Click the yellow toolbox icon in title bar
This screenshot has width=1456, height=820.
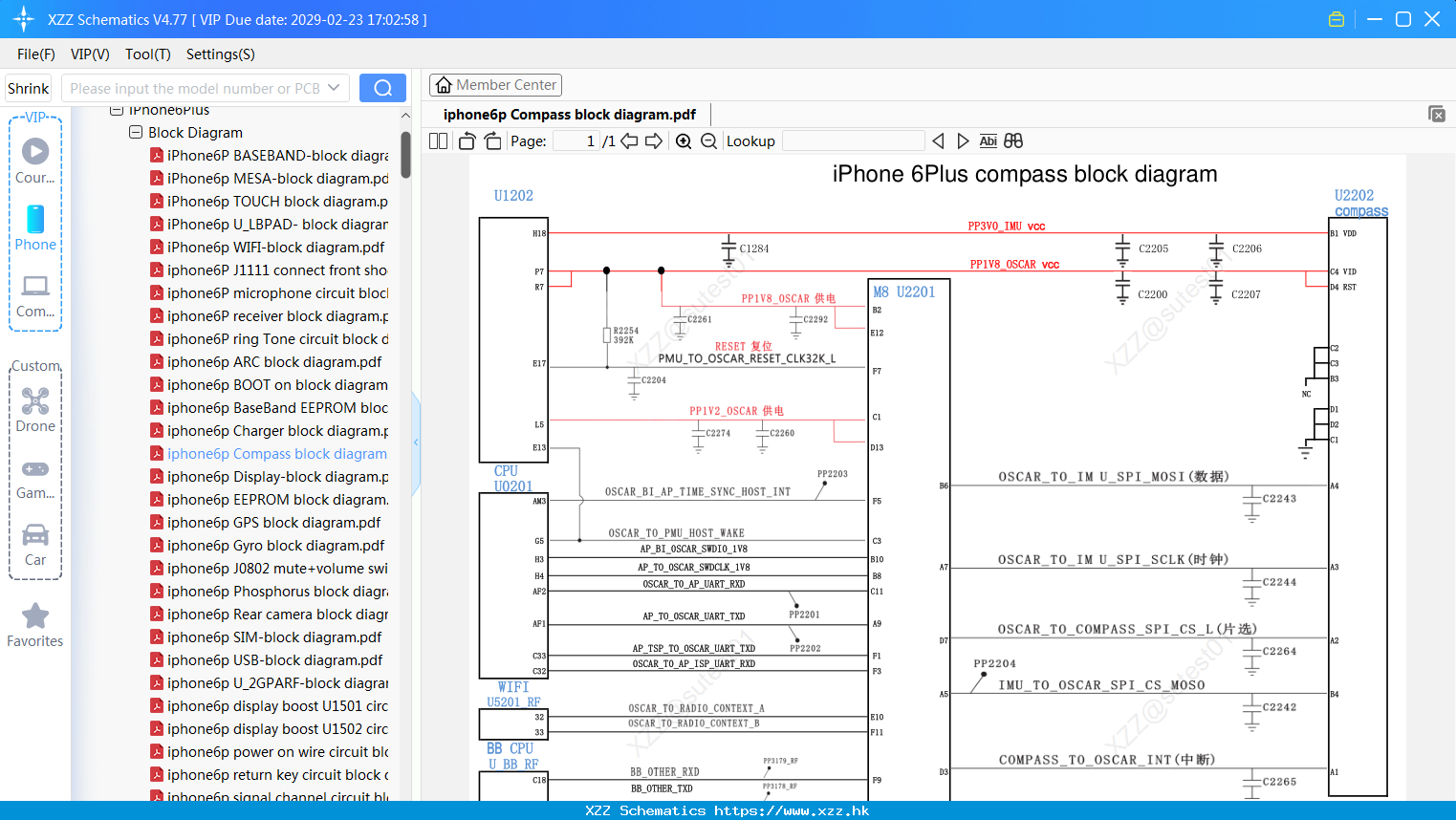coord(1336,19)
